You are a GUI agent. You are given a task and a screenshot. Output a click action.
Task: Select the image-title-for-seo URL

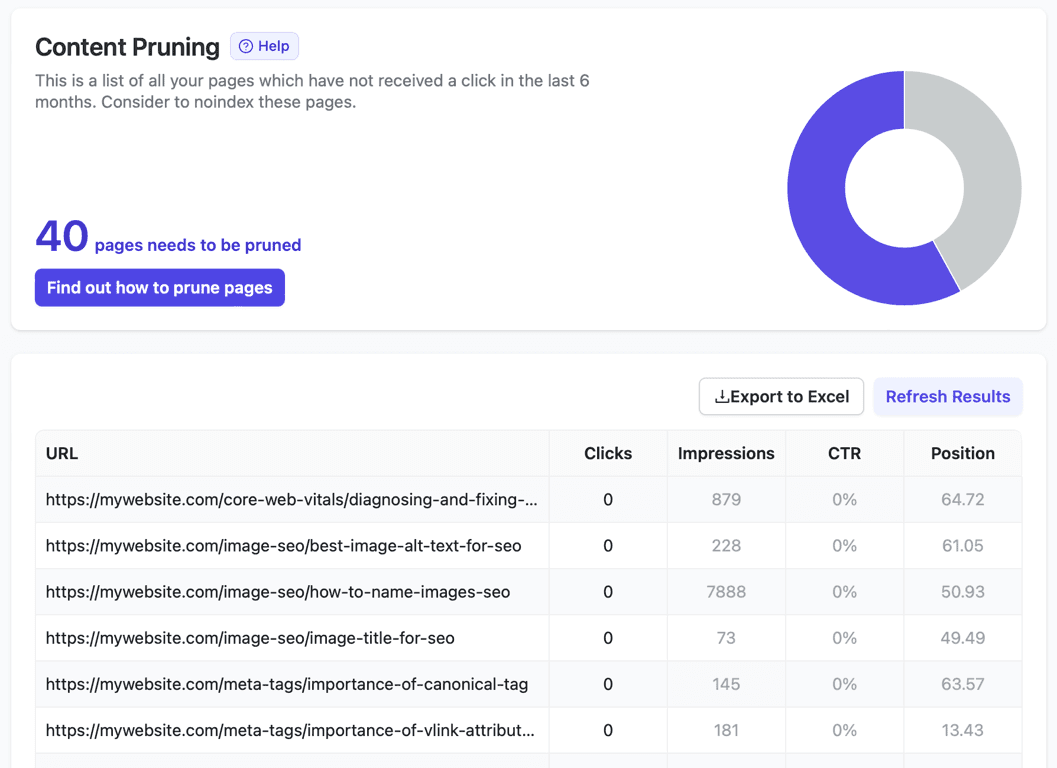250,638
